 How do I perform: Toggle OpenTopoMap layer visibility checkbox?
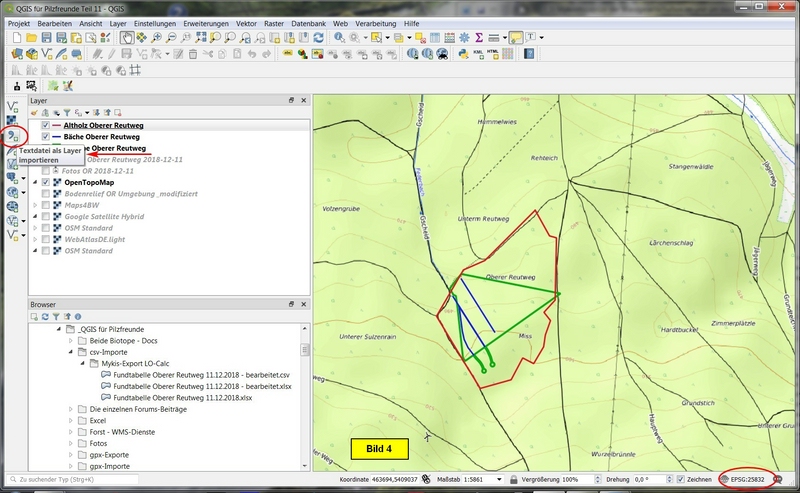(46, 184)
